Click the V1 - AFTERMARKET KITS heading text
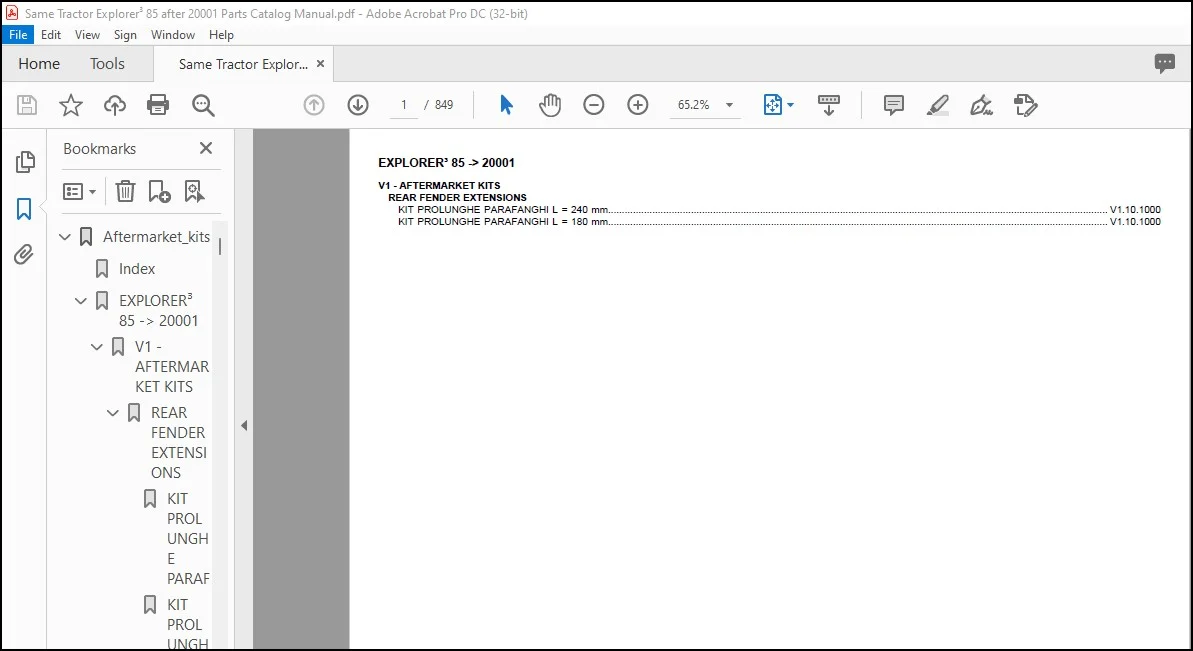The width and height of the screenshot is (1193, 651). pyautogui.click(x=439, y=186)
